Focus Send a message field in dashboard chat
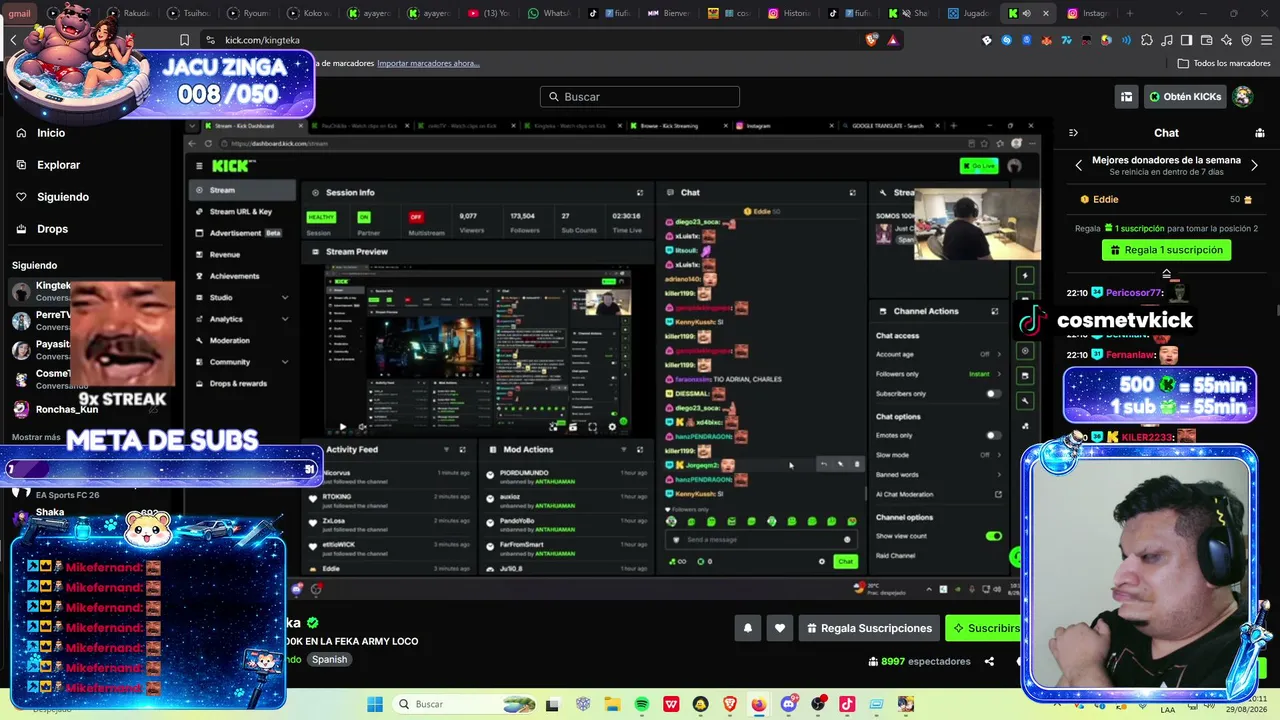The image size is (1280, 720). 762,540
